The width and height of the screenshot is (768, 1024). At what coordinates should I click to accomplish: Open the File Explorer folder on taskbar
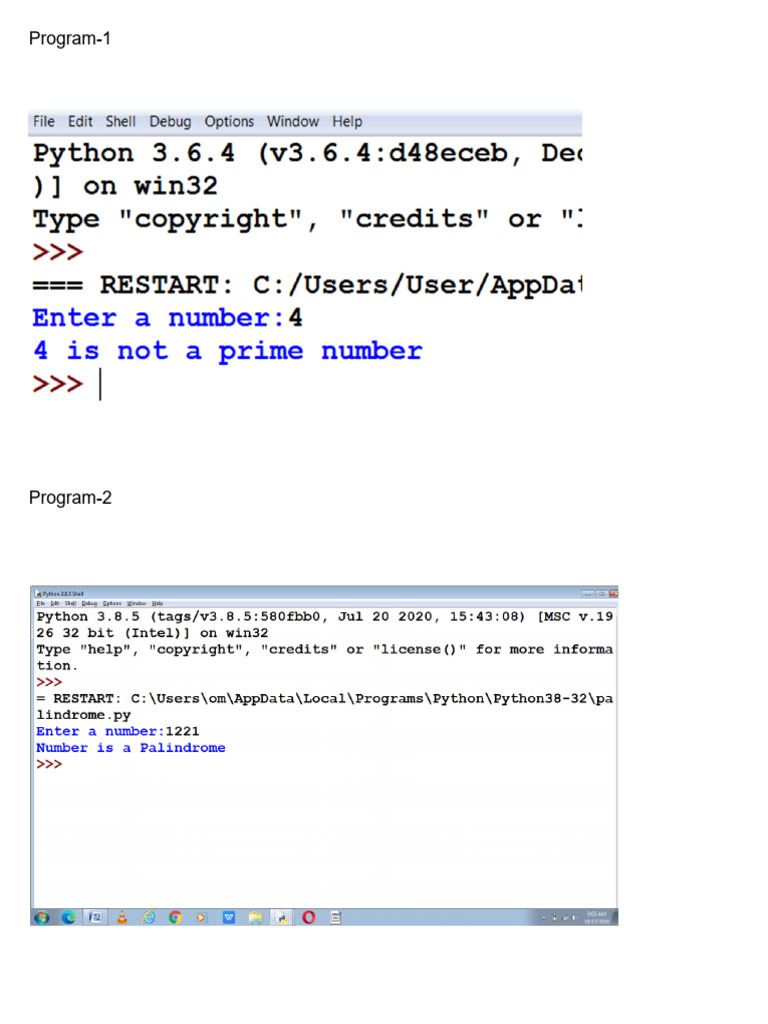click(x=255, y=918)
